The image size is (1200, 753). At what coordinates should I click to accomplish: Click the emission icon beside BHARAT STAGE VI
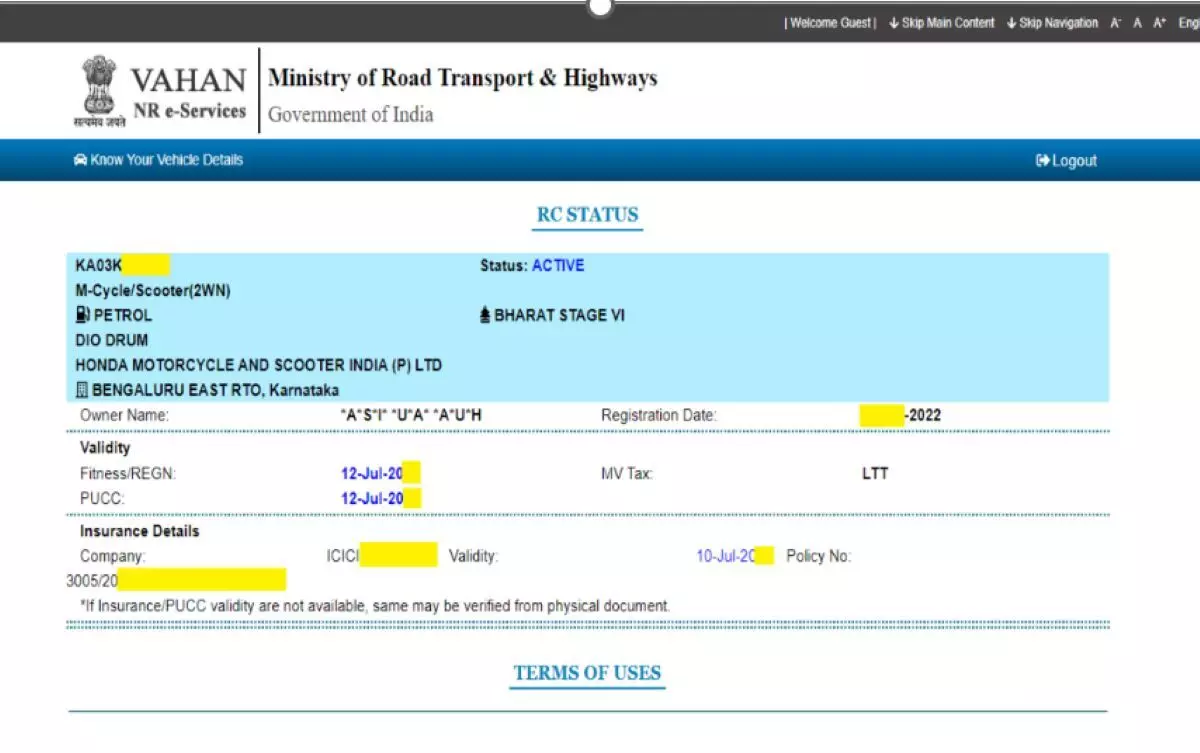coord(484,315)
